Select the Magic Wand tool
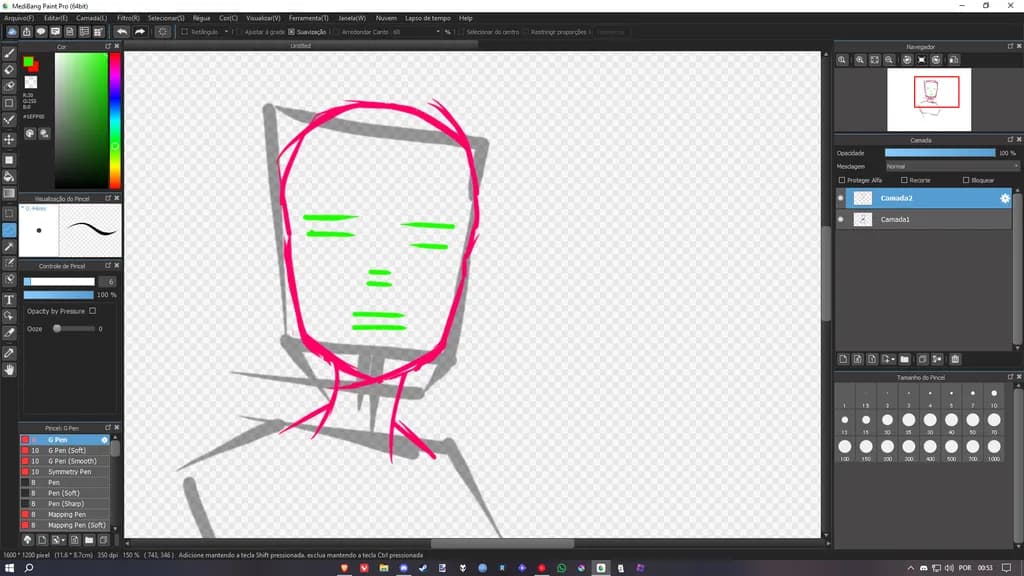 coord(9,247)
